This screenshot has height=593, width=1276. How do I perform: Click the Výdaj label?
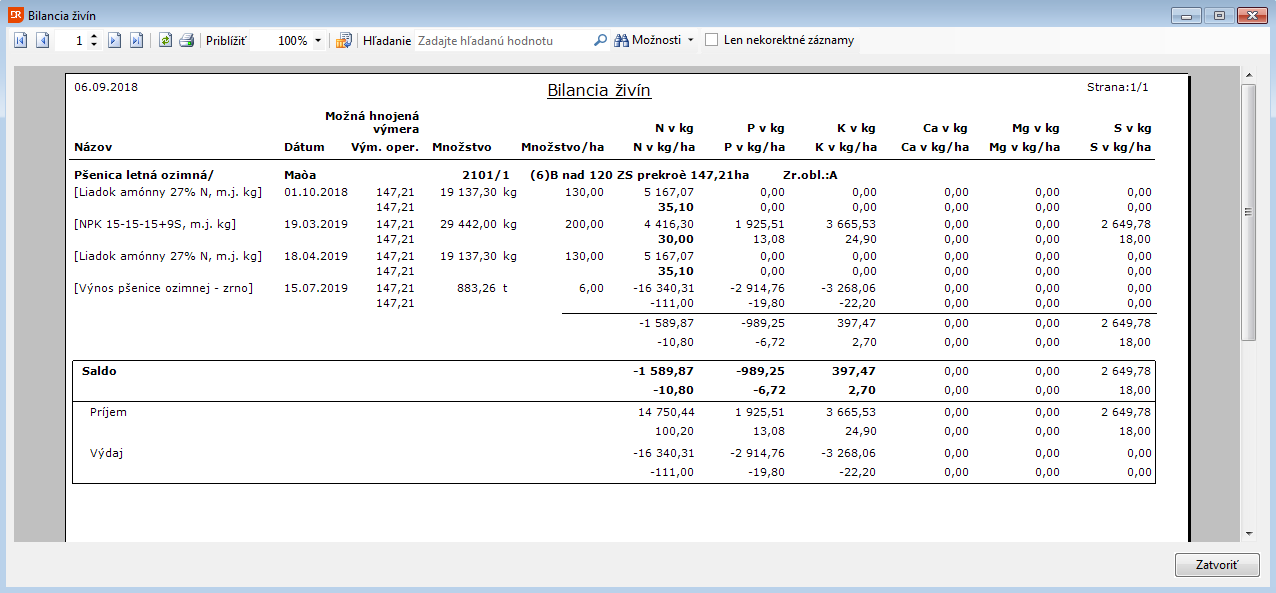tap(106, 453)
